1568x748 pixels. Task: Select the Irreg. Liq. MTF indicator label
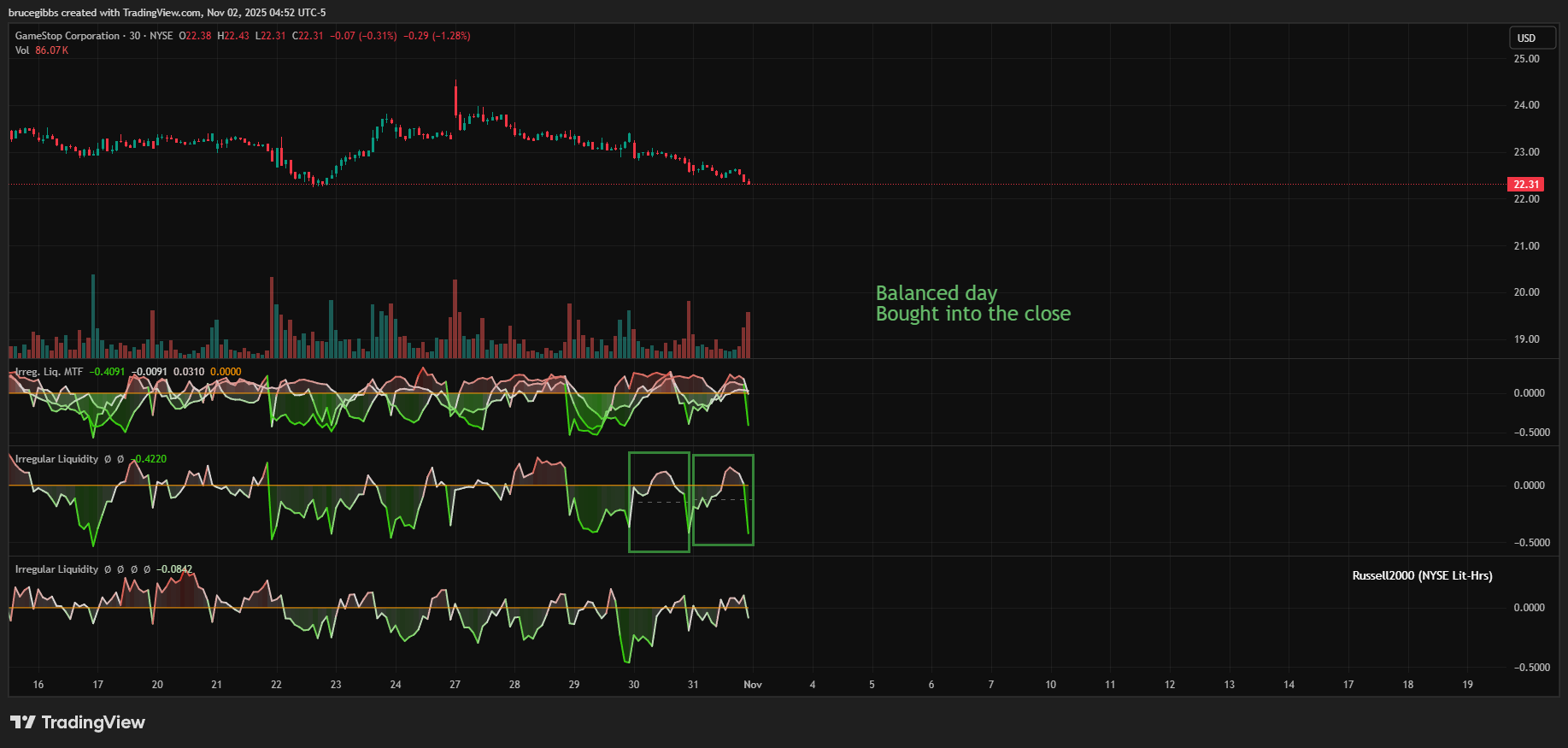click(50, 372)
